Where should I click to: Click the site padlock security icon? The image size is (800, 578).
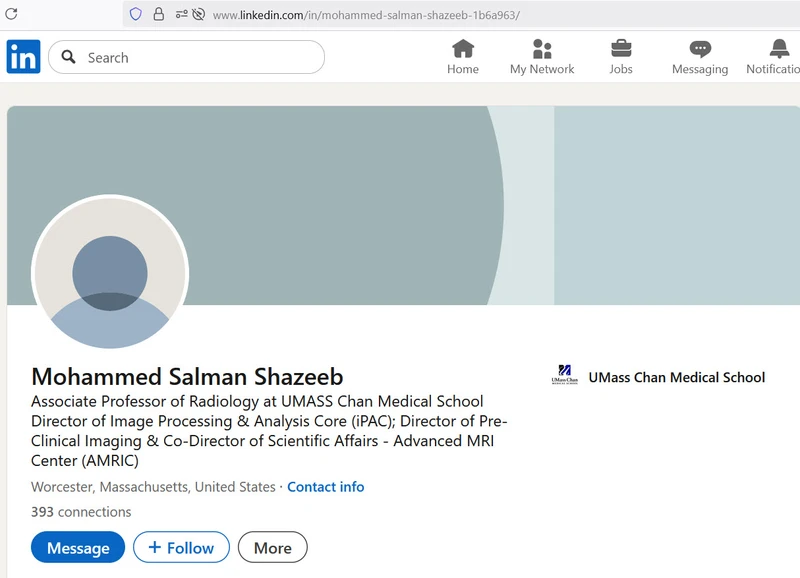[x=159, y=14]
